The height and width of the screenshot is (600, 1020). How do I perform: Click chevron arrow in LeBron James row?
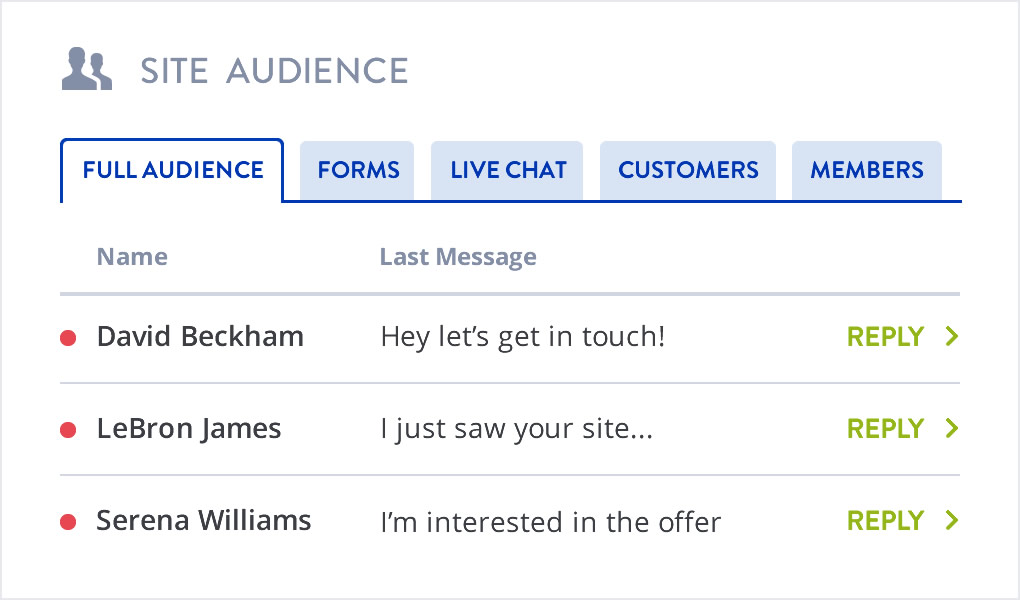tap(951, 429)
